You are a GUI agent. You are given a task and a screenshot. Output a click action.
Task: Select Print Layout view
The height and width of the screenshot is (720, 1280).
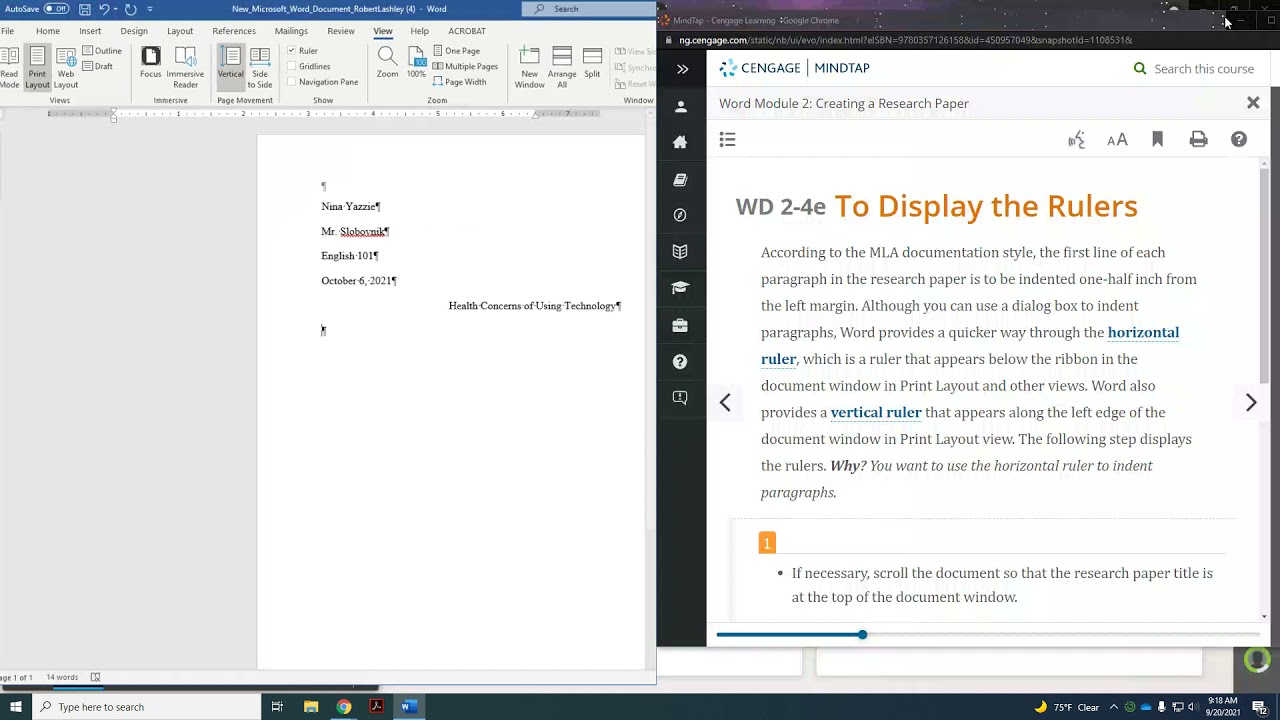pos(37,67)
